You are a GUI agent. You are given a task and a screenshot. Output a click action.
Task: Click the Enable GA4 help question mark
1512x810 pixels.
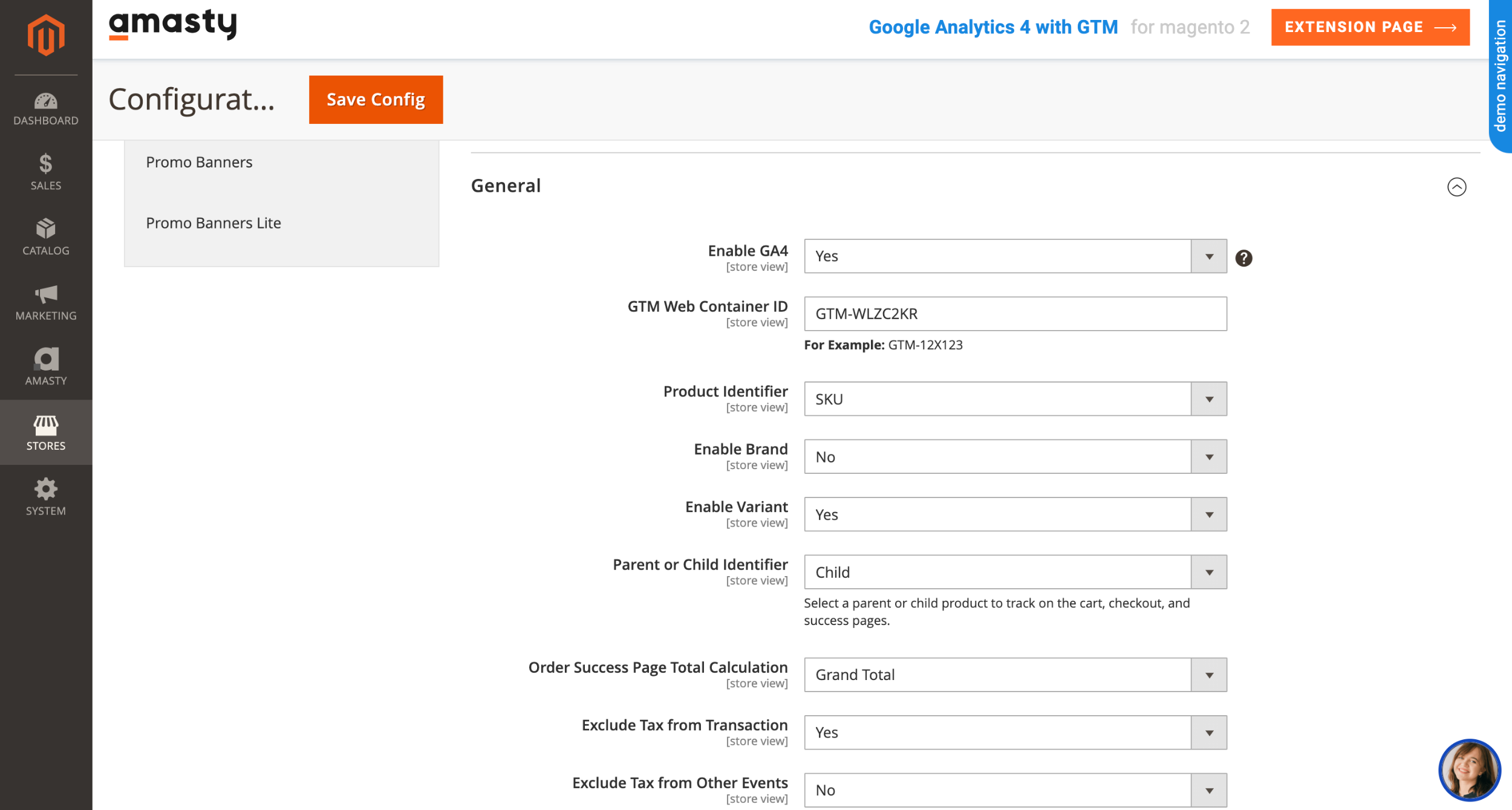click(1243, 258)
